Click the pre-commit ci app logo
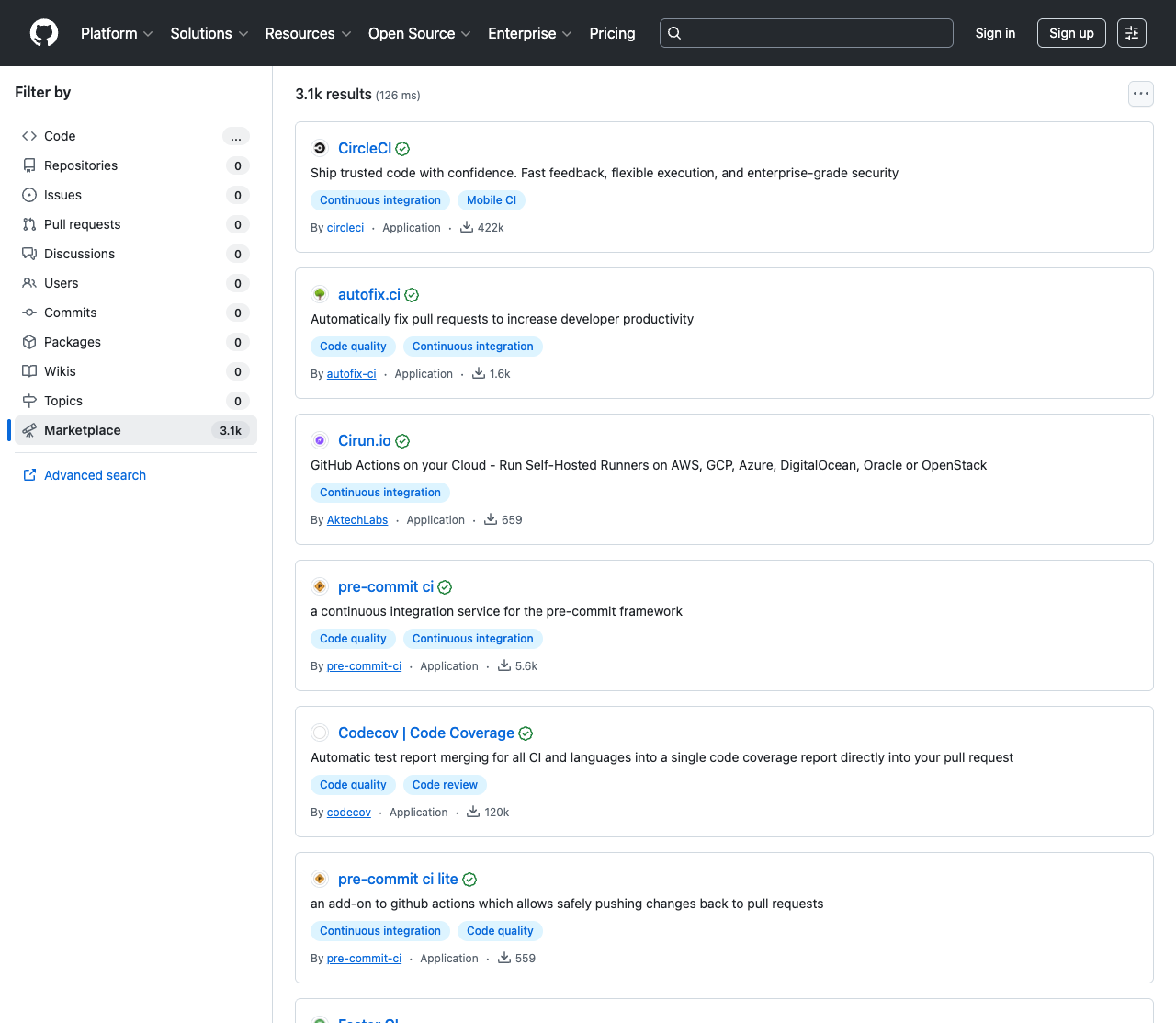 click(x=320, y=586)
